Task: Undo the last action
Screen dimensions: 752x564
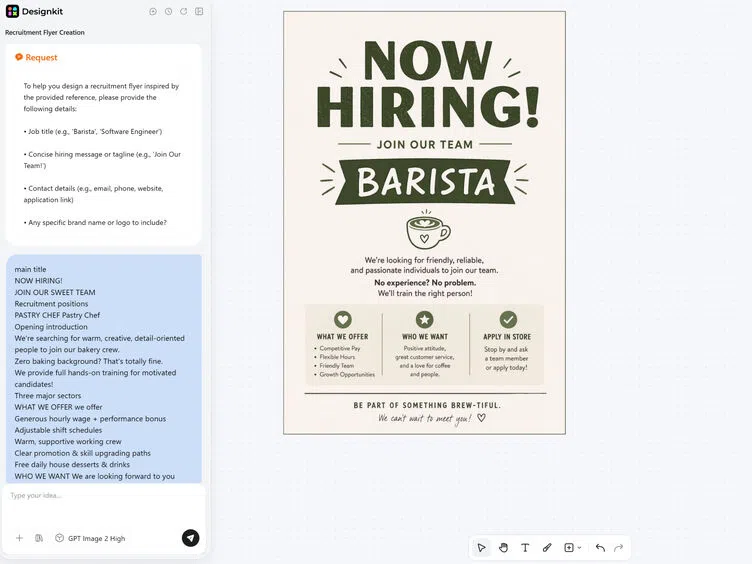Action: [x=600, y=548]
